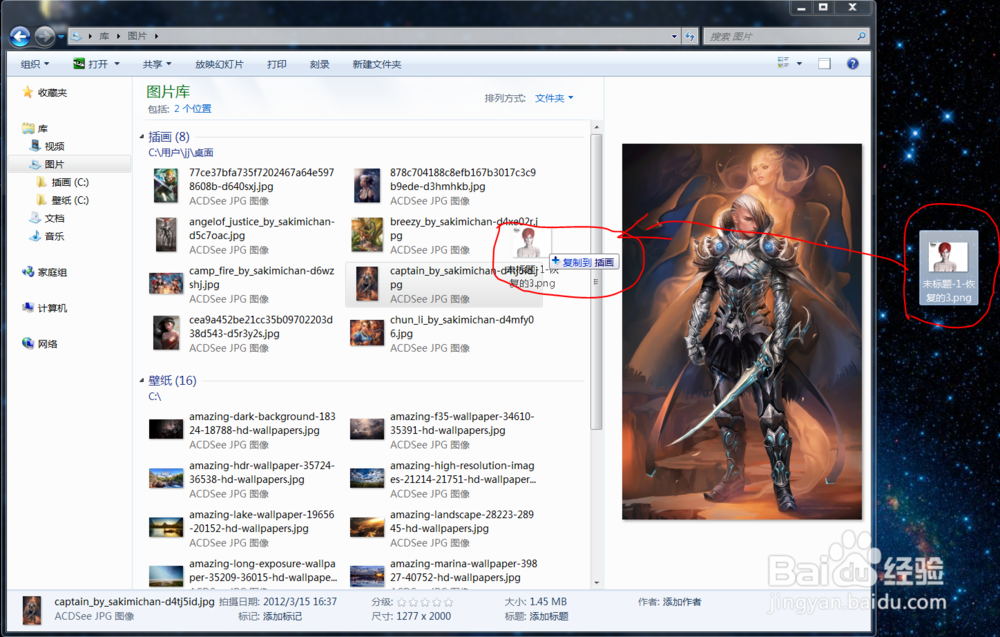Click the 2 个位置 link

[x=193, y=109]
